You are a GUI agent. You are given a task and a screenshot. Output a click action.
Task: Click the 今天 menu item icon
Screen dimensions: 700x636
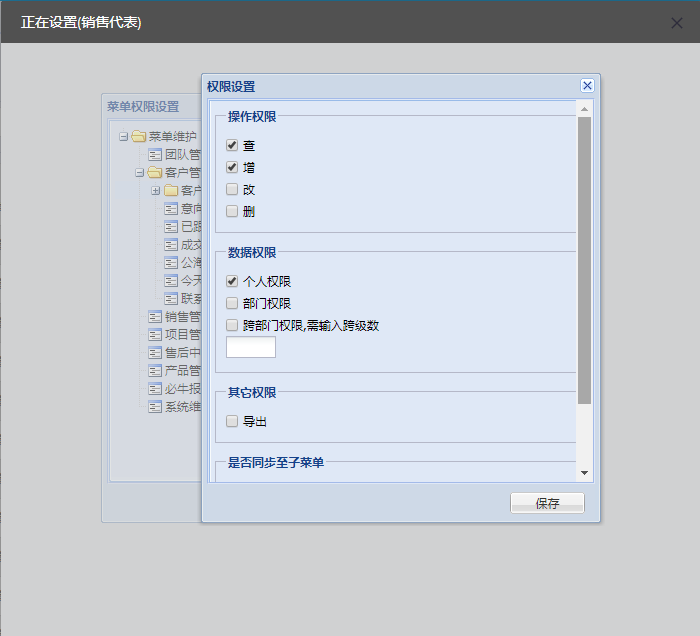coord(171,281)
